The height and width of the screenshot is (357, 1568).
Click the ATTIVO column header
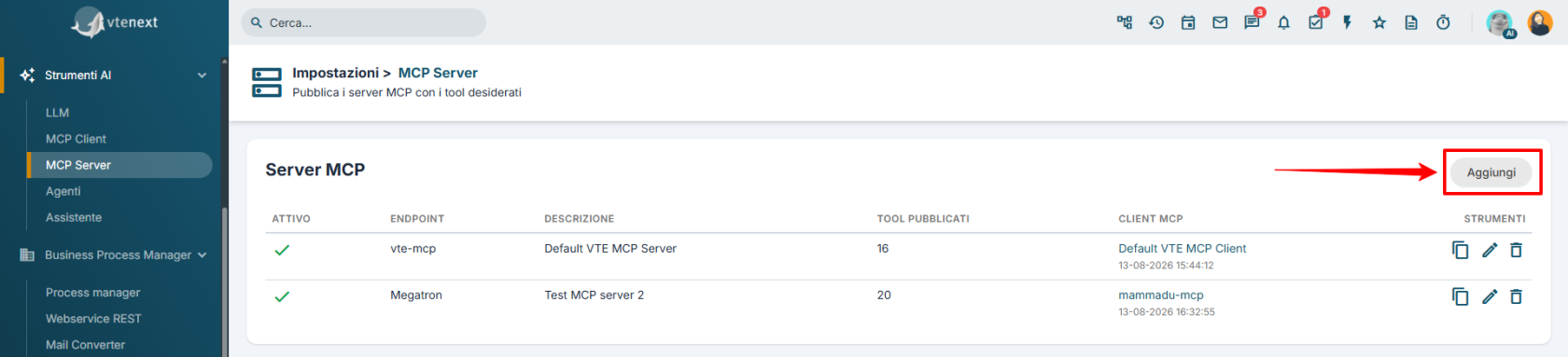(x=291, y=219)
